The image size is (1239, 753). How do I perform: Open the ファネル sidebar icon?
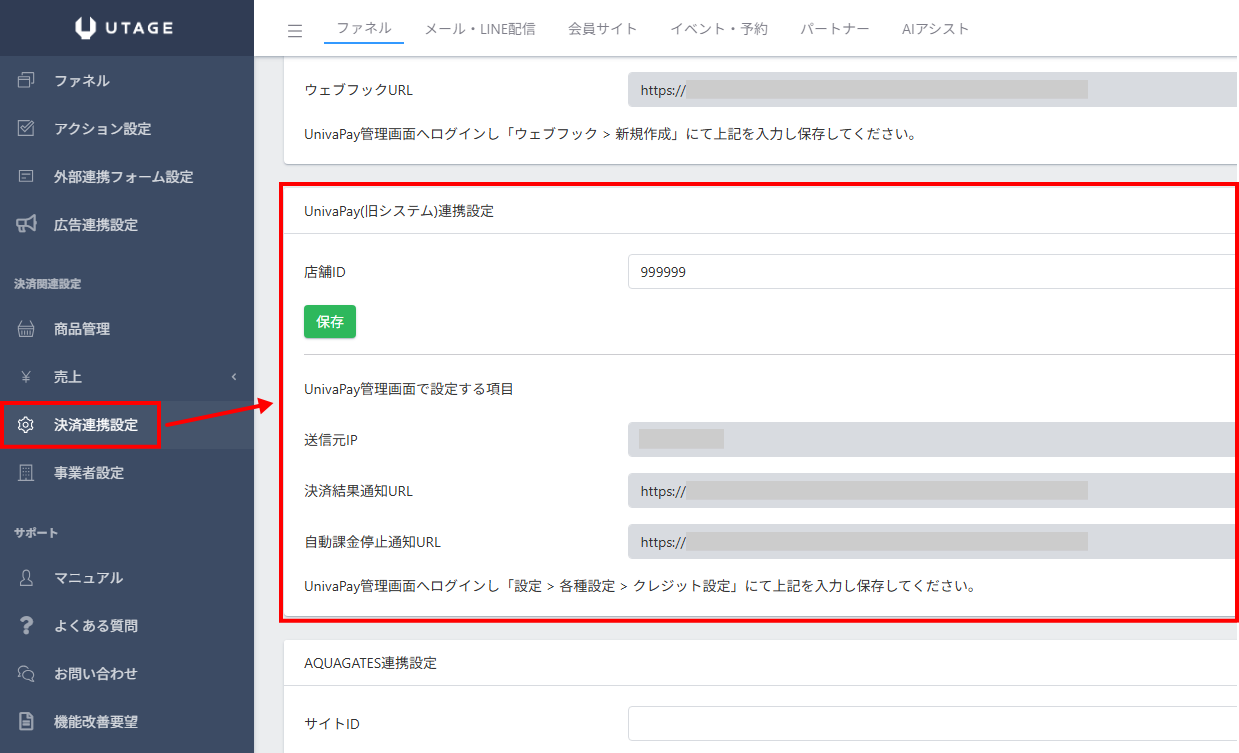[x=27, y=81]
